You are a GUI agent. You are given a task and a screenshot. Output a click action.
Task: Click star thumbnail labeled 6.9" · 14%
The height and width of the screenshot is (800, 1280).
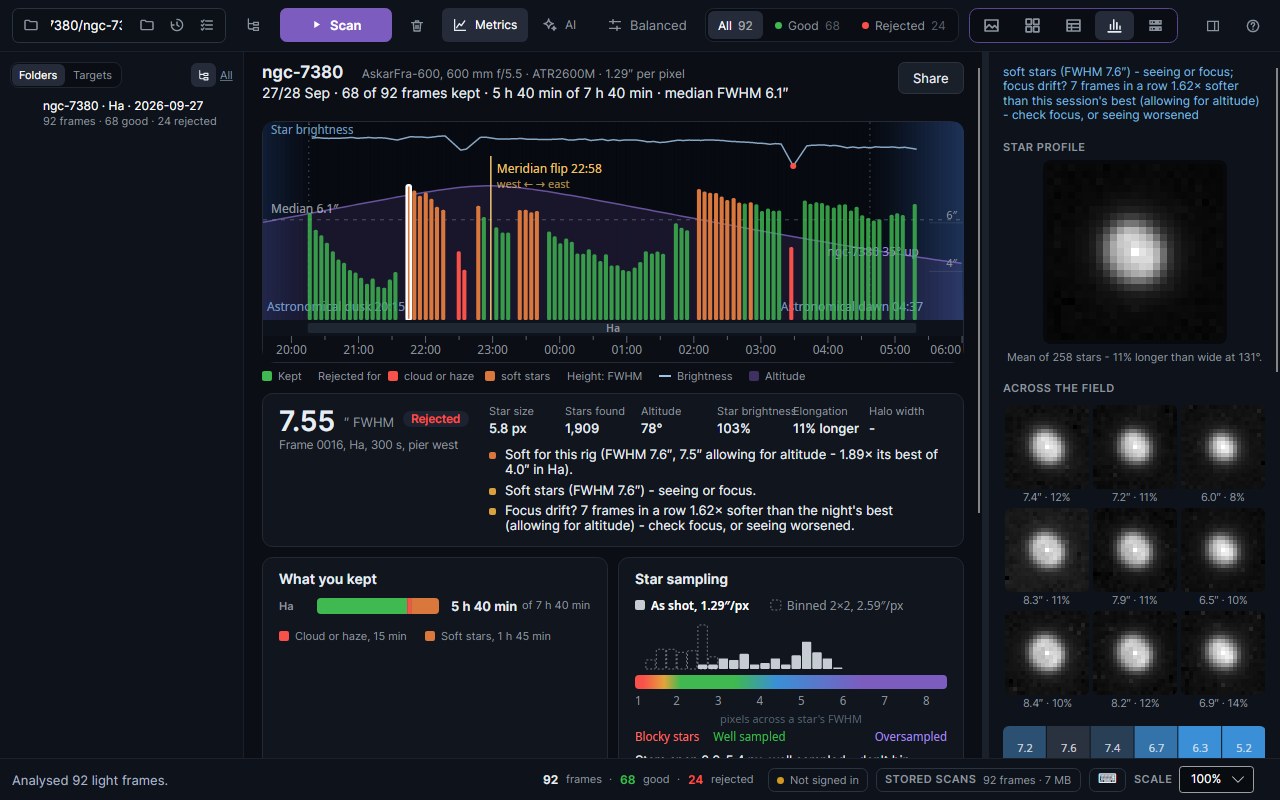point(1222,653)
